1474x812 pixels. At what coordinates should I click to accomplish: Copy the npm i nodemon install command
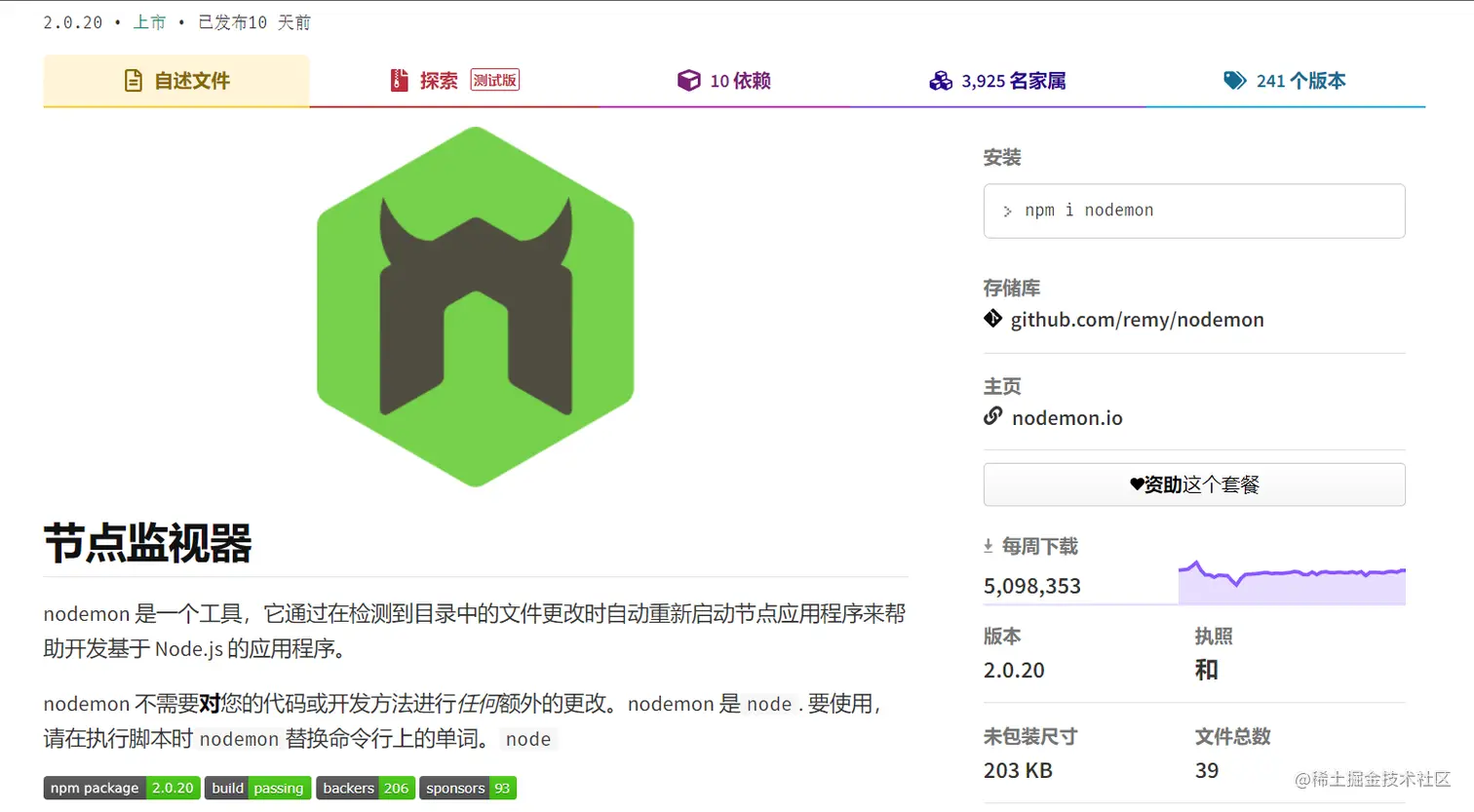[x=1194, y=211]
